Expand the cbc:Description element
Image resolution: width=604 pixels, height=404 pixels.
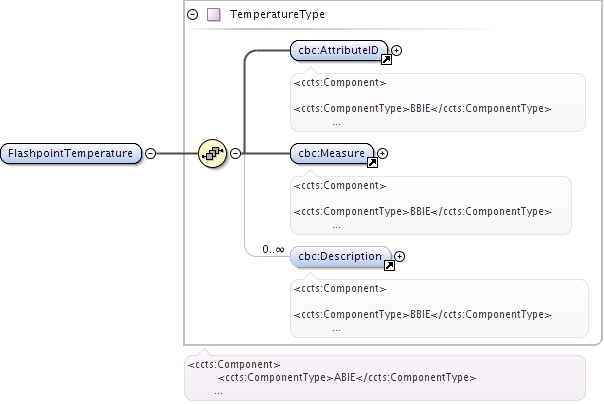click(400, 256)
